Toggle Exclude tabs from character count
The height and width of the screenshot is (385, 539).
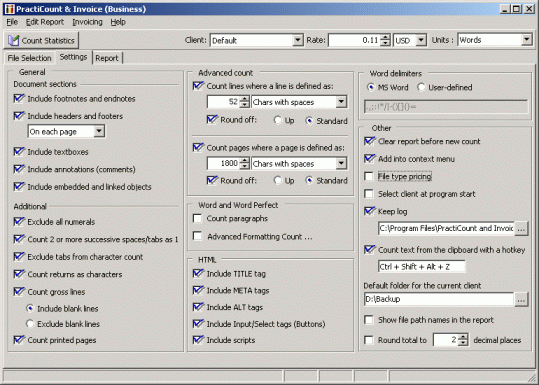point(19,257)
